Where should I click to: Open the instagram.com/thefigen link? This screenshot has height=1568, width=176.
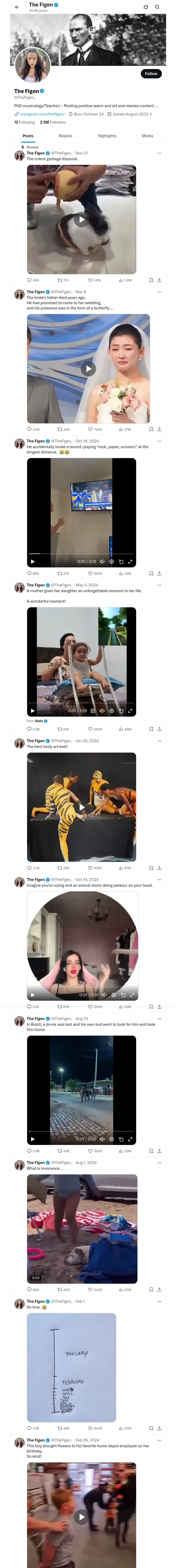(43, 114)
